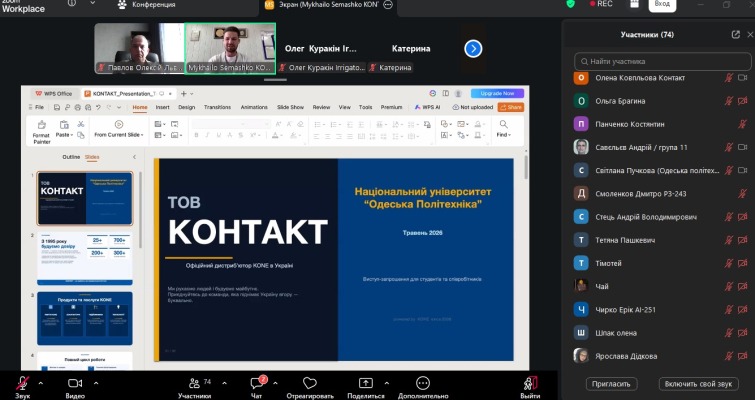The height and width of the screenshot is (400, 755).
Task: Switch to Outline view in slide panel
Action: tap(71, 157)
